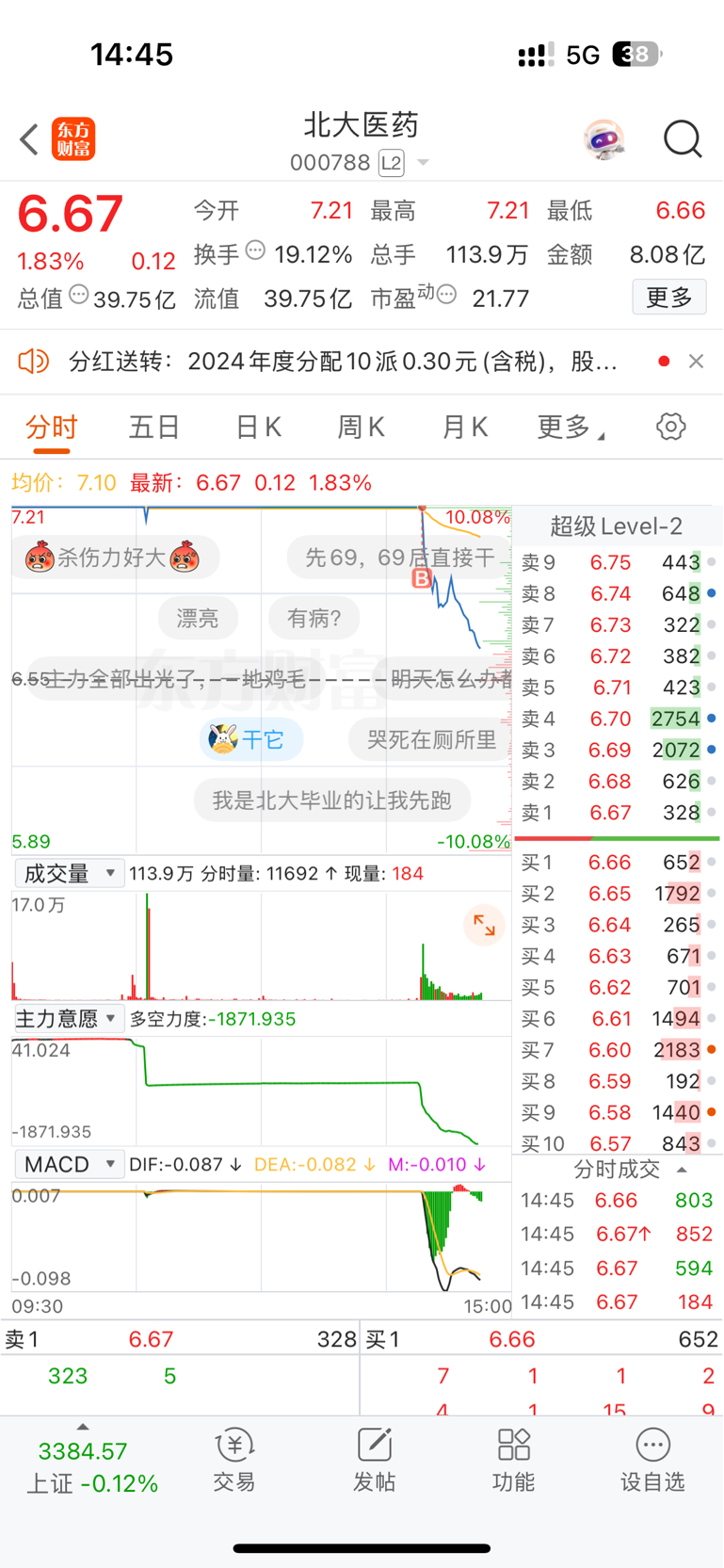The image size is (724, 1568).
Task: Tap the 5G signal indicator
Action: pyautogui.click(x=583, y=55)
